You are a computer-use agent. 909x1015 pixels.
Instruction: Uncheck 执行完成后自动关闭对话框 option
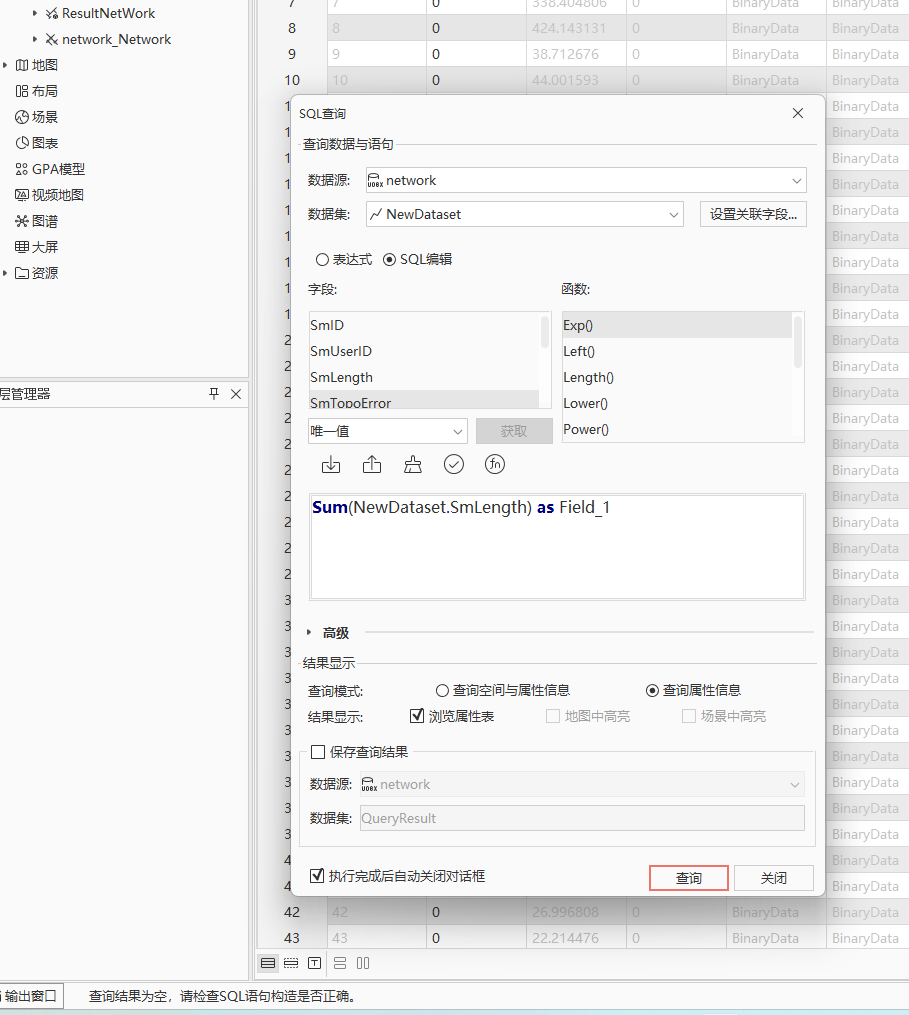(318, 876)
